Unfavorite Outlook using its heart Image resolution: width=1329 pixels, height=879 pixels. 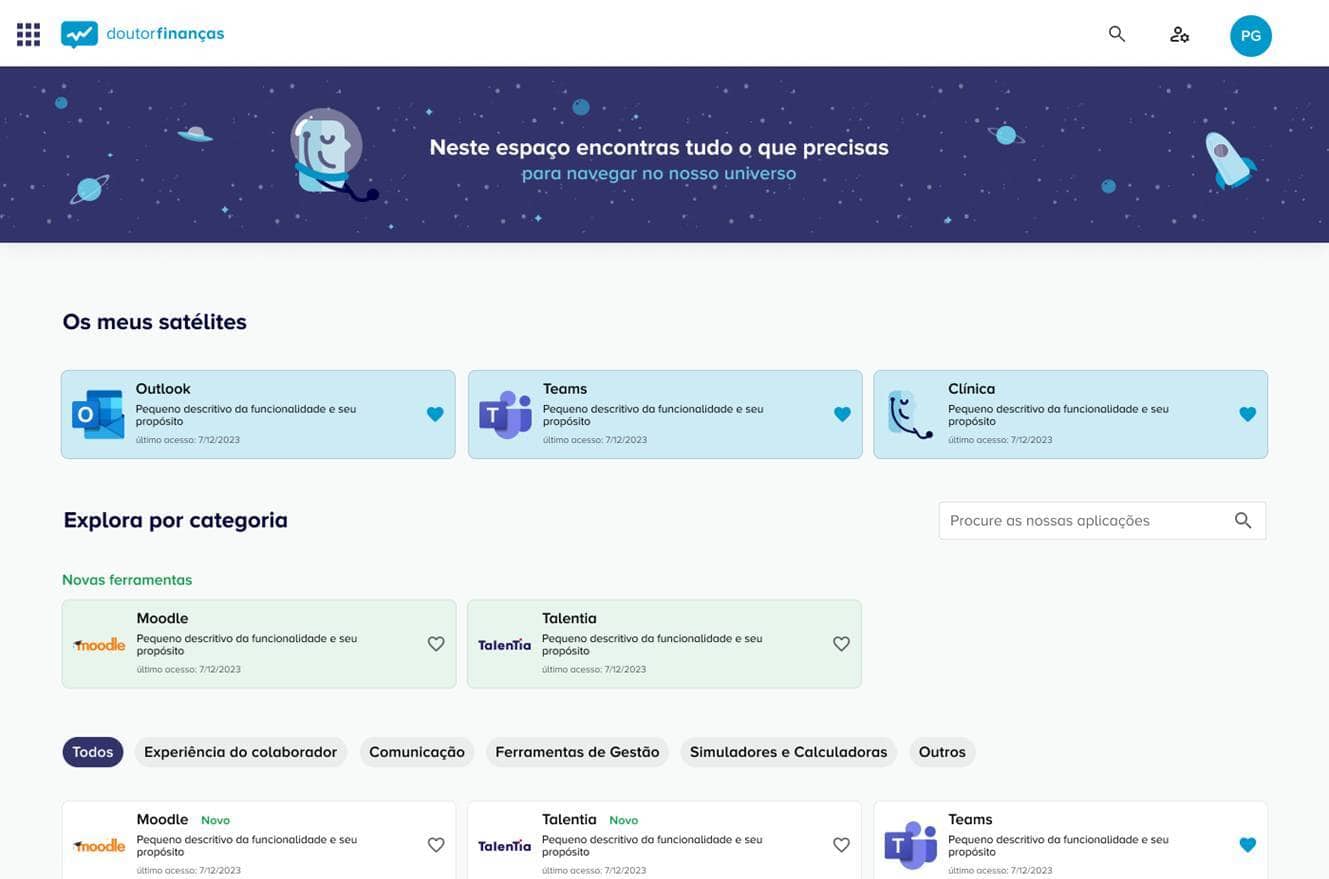tap(435, 414)
